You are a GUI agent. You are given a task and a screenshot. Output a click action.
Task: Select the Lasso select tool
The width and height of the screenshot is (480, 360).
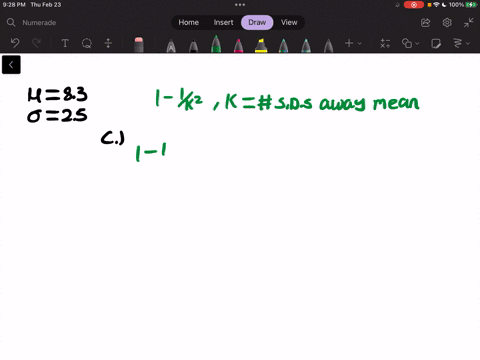(x=87, y=43)
